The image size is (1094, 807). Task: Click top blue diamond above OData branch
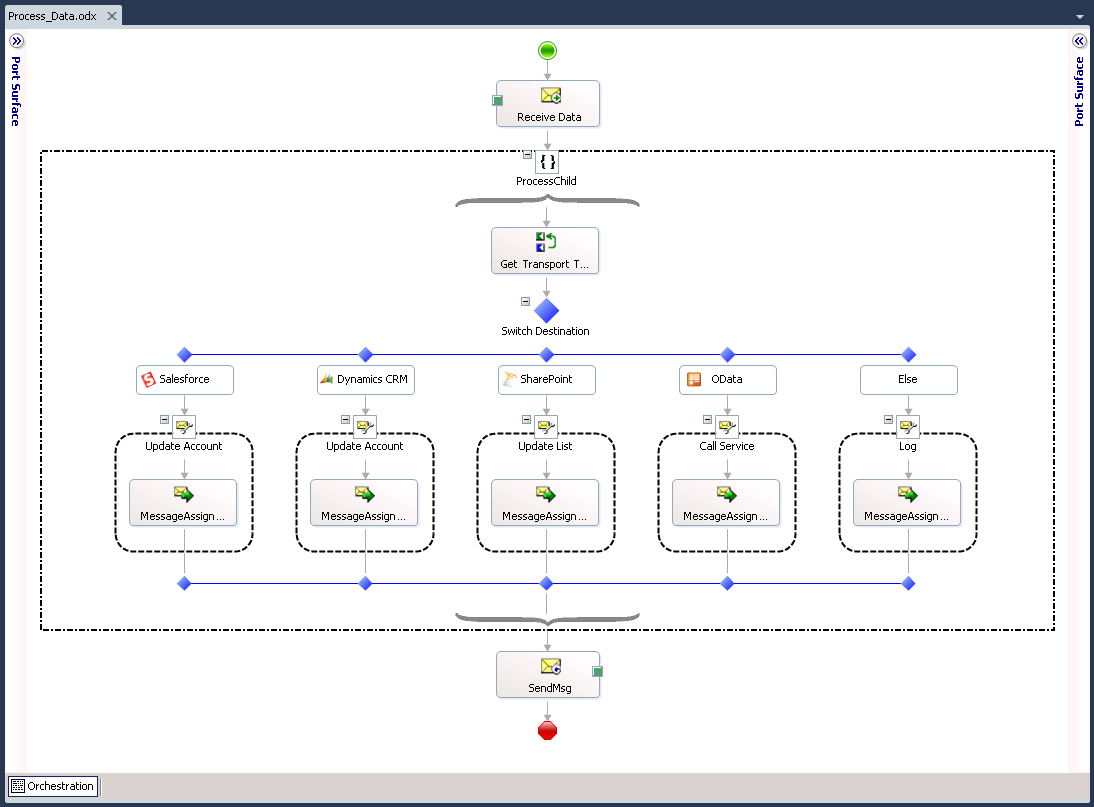click(727, 354)
